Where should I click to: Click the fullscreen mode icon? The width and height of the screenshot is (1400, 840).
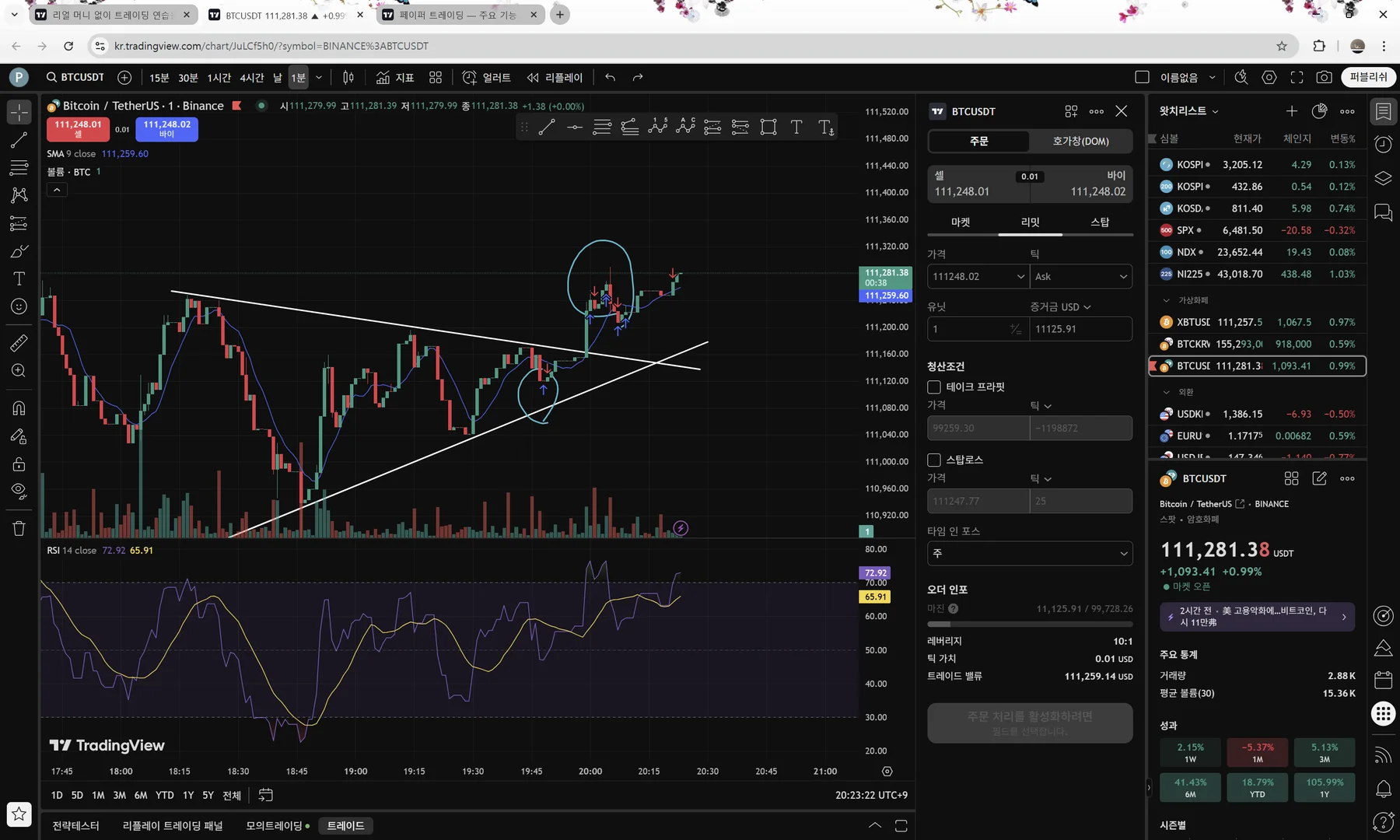(1297, 77)
